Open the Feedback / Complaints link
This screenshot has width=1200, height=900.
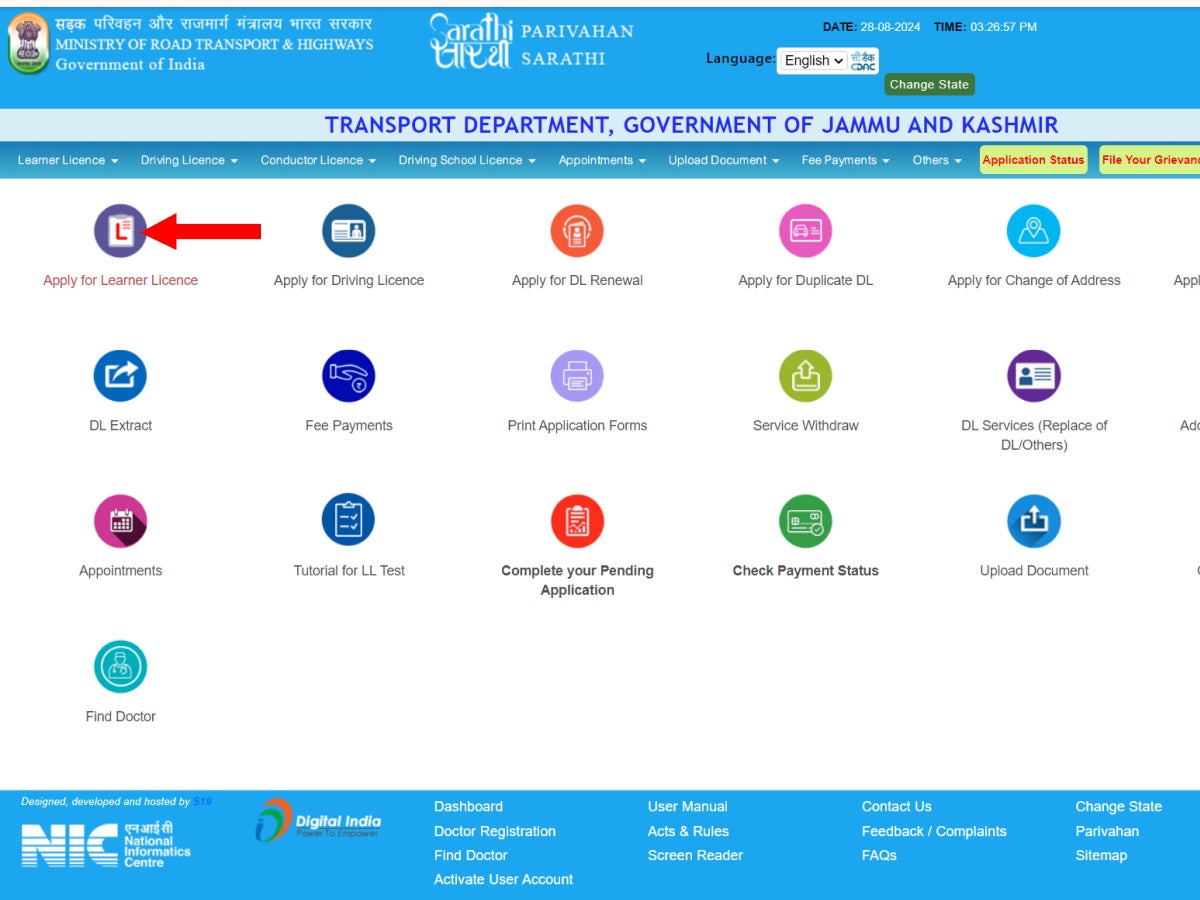pos(933,830)
